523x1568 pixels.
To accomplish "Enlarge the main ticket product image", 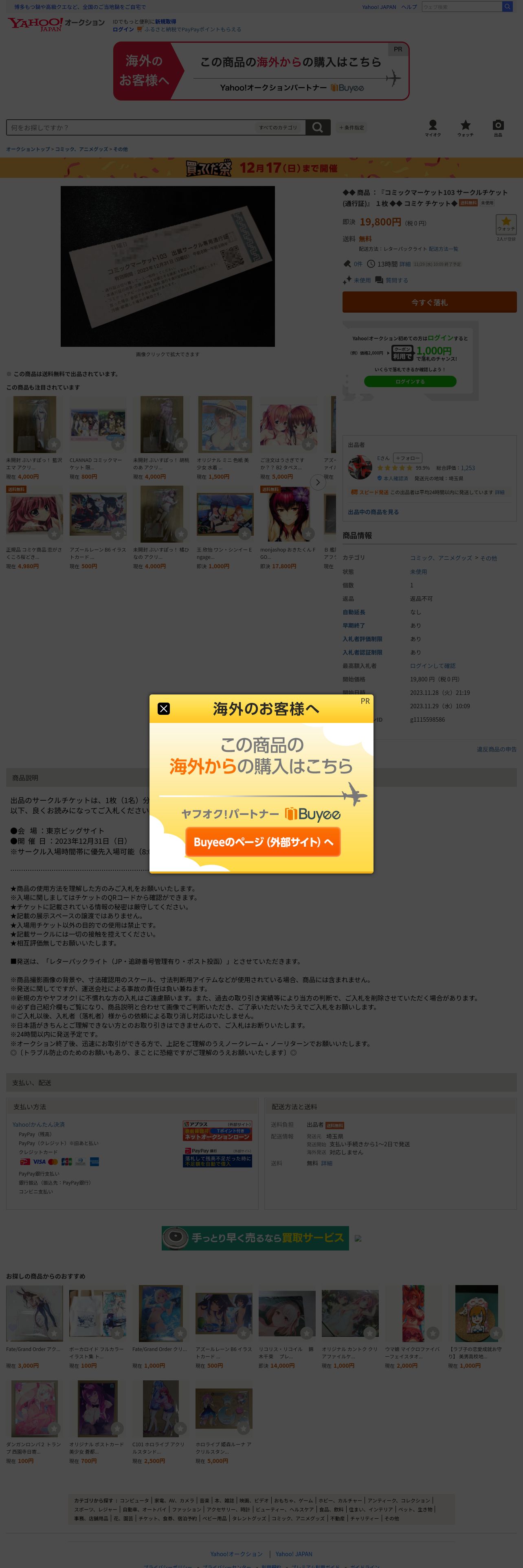I will point(167,266).
